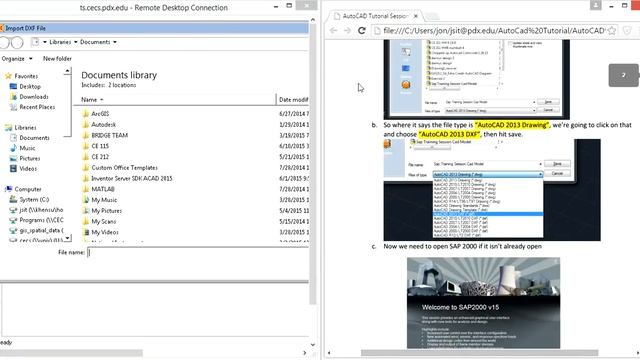Open Downloads in the Favorites list

click(x=33, y=97)
